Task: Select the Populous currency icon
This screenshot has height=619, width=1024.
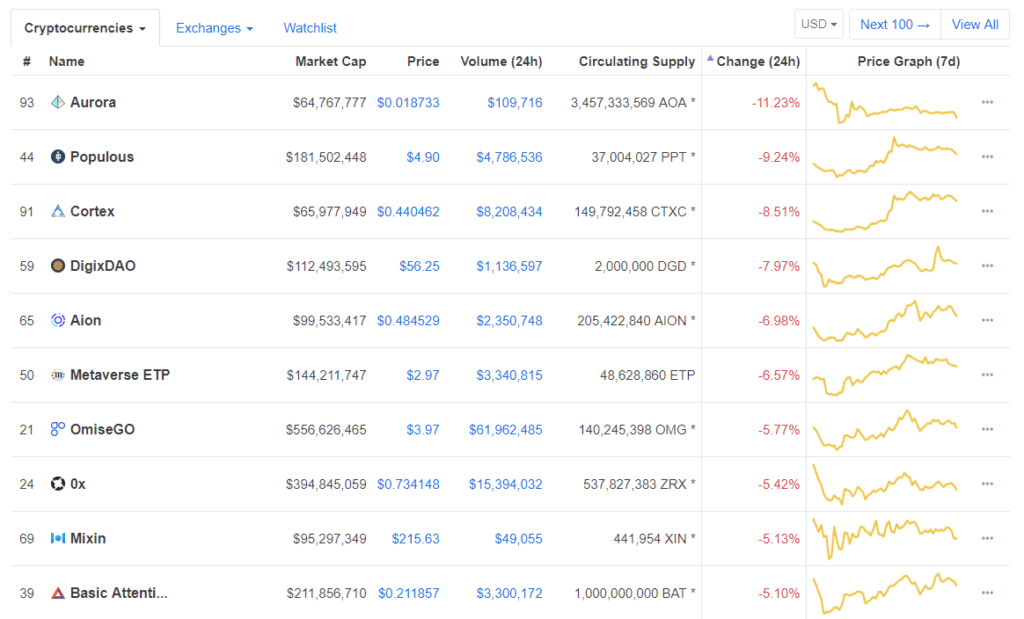Action: [58, 157]
